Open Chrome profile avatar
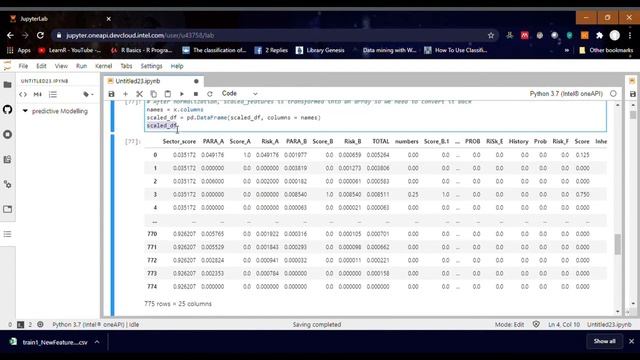The image size is (640, 360). click(615, 36)
